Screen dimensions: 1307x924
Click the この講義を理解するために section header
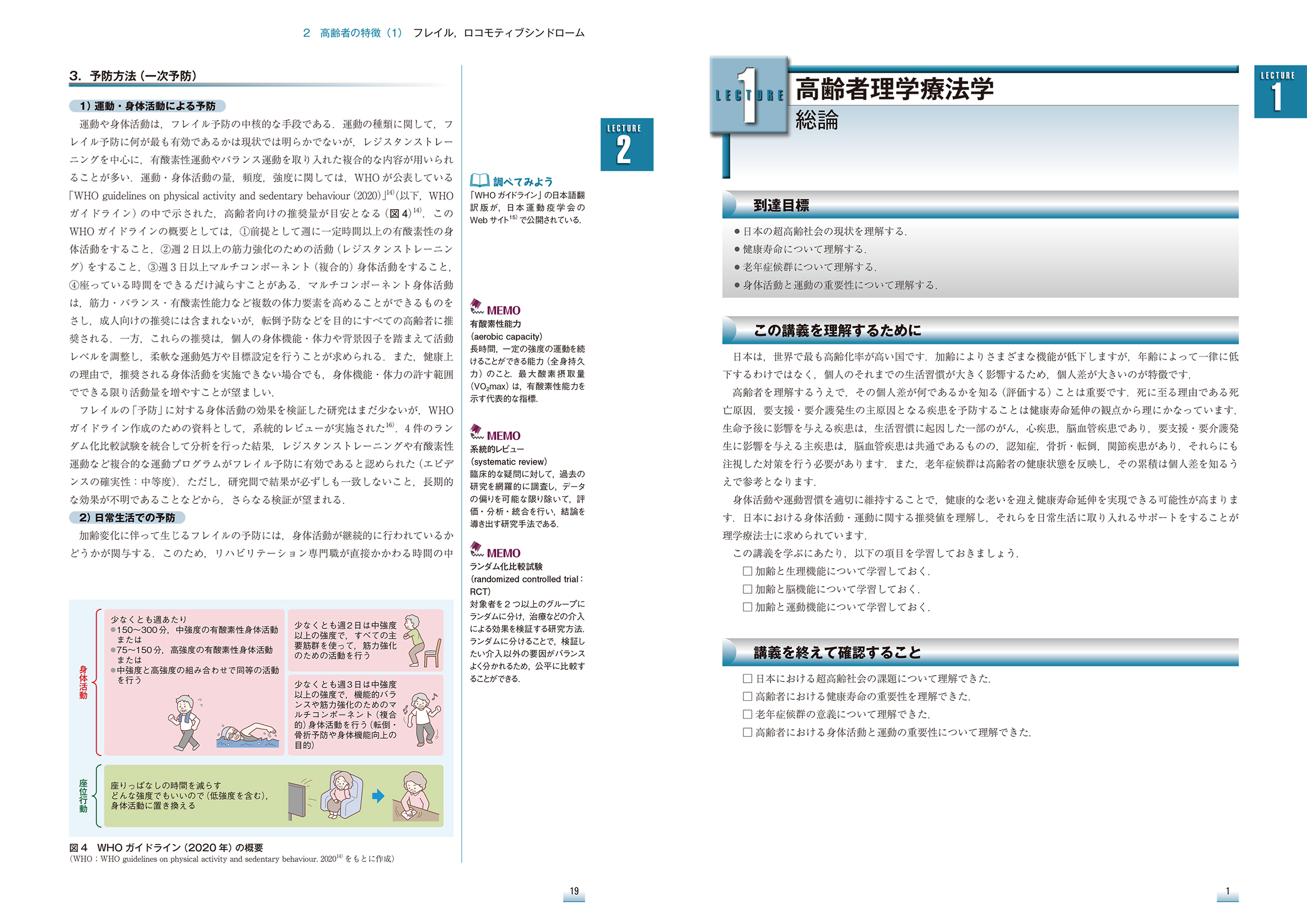(x=980, y=330)
